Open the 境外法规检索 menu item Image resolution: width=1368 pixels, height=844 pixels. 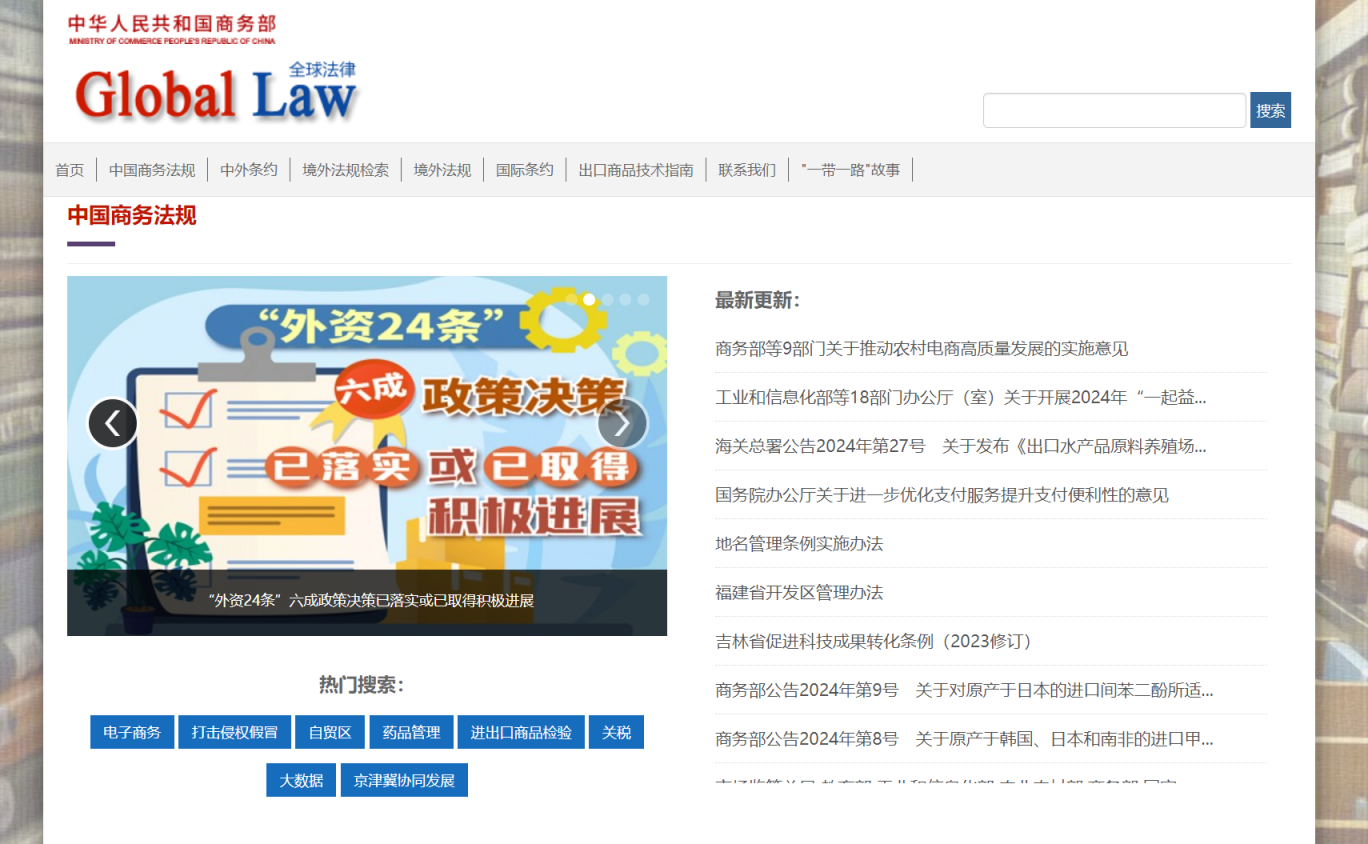pos(345,169)
